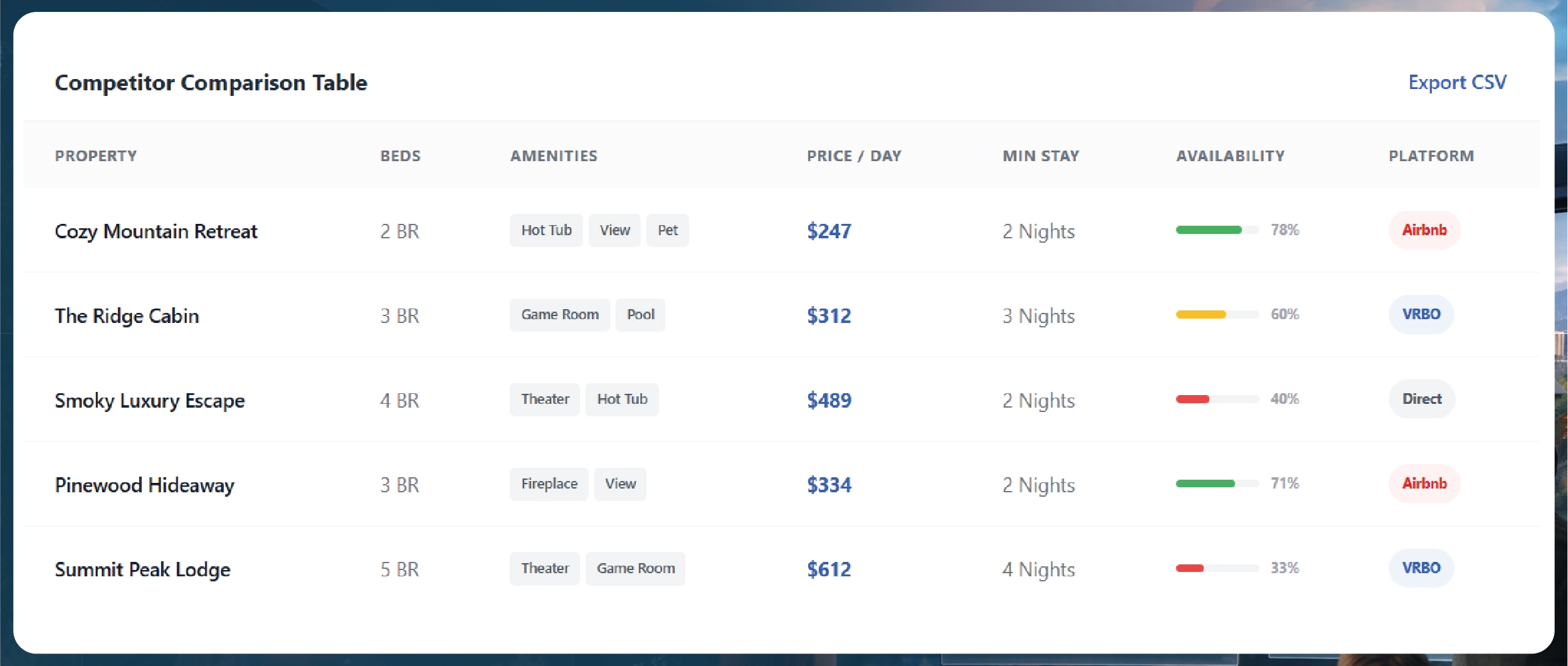The height and width of the screenshot is (666, 1568).
Task: Click the Pool amenity tag
Action: (x=640, y=315)
